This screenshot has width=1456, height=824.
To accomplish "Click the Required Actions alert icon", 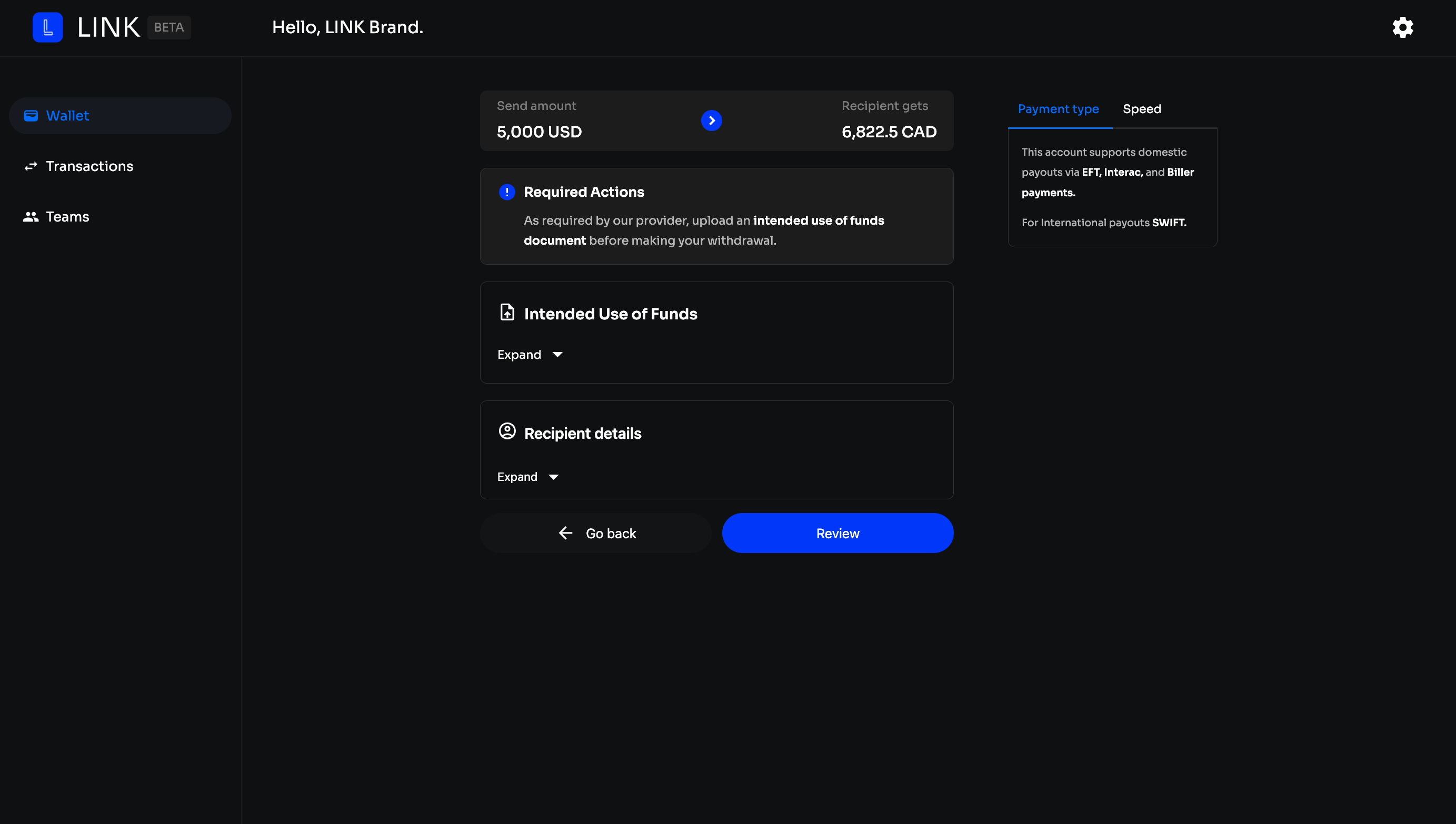I will [x=507, y=193].
